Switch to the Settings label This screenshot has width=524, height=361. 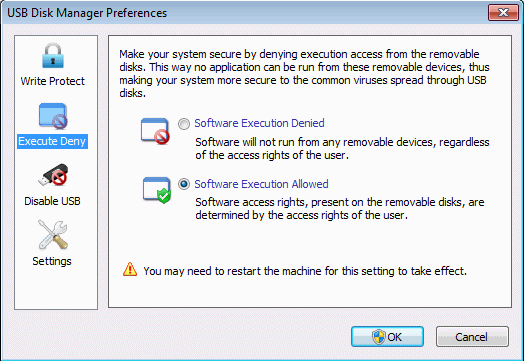[52, 261]
